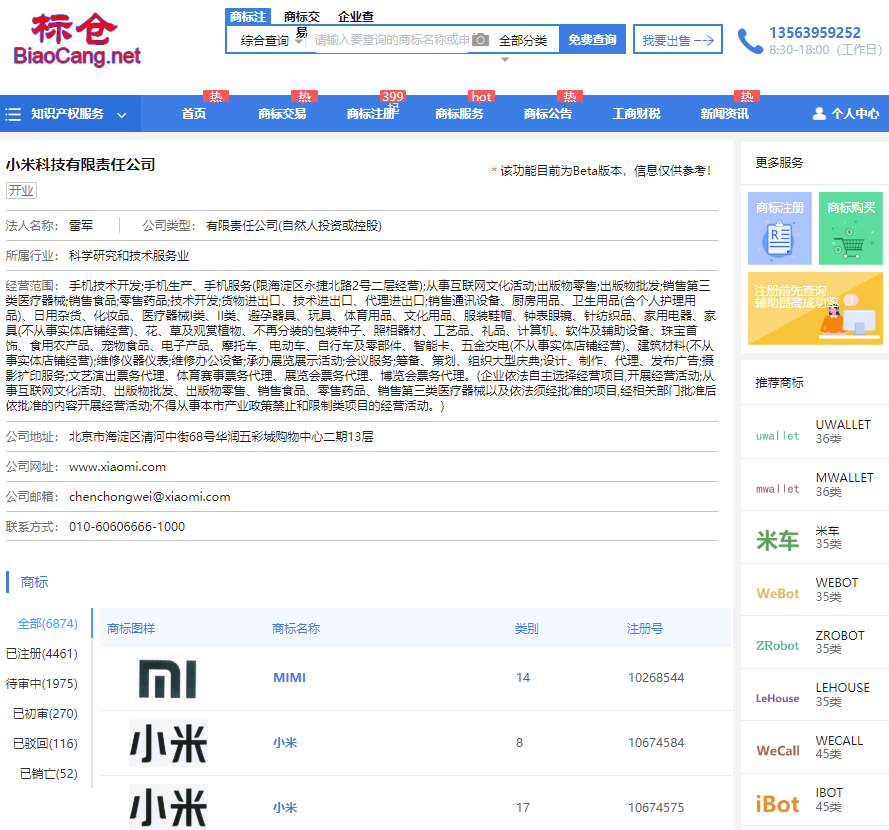Click the WeCall trademark logo

pyautogui.click(x=777, y=751)
